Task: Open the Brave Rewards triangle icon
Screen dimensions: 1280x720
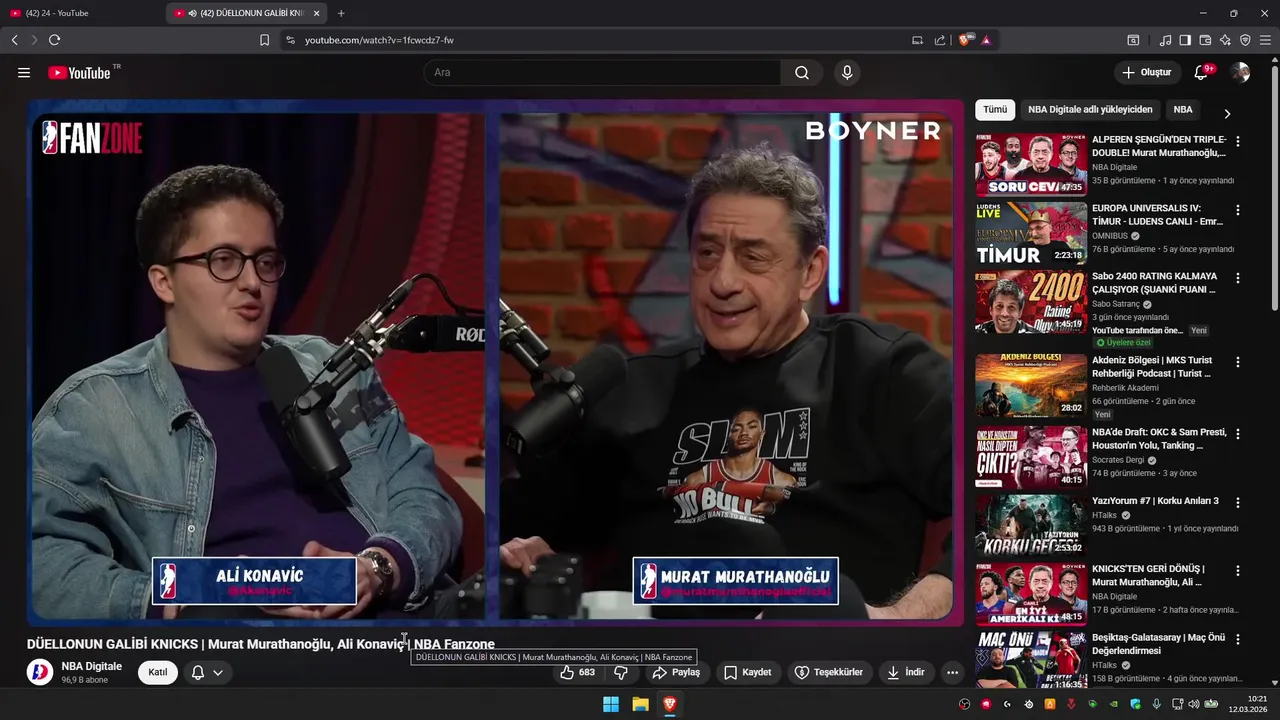Action: 986,40
